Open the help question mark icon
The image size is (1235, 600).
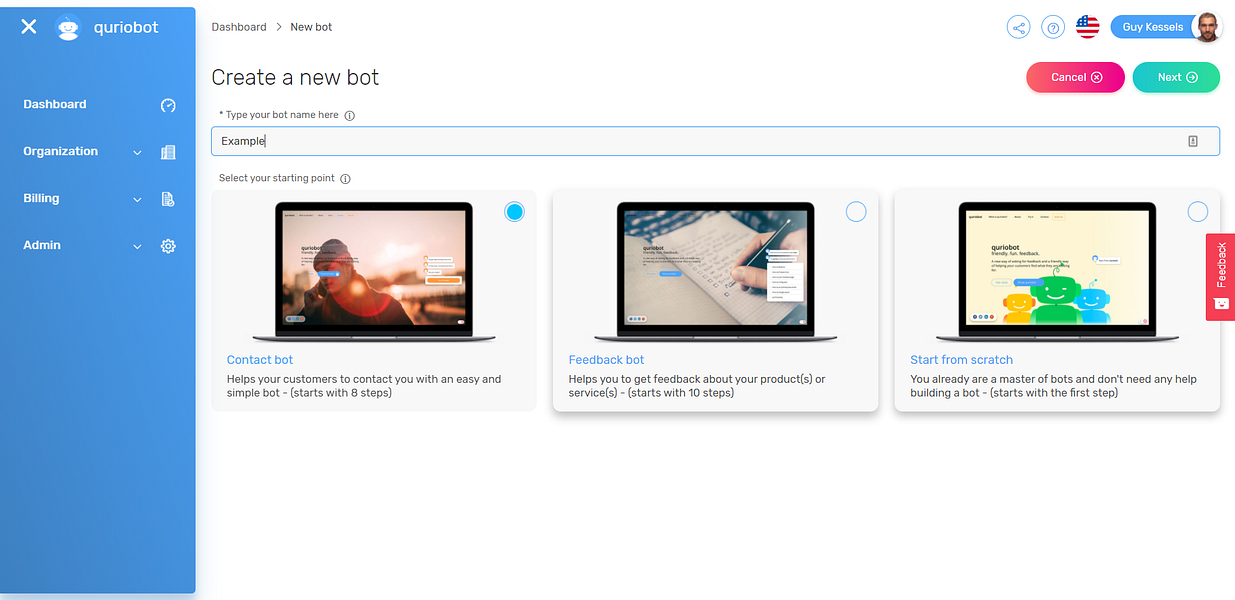point(1053,27)
